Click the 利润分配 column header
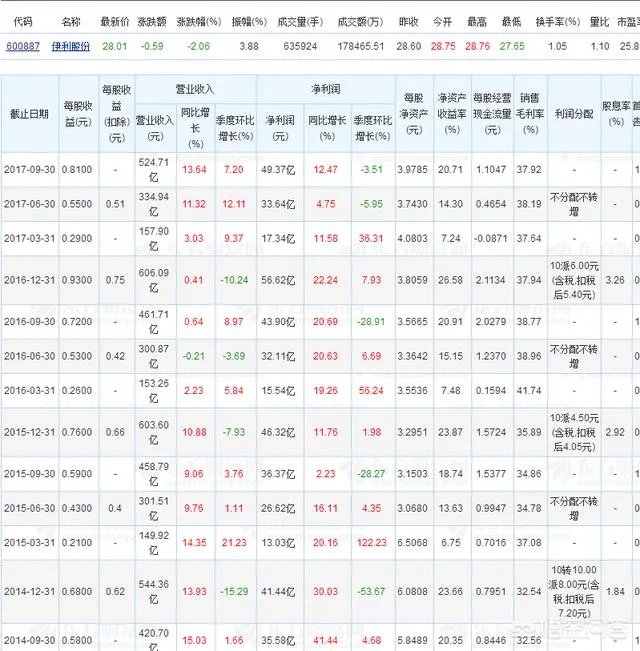640x651 pixels. 573,114
